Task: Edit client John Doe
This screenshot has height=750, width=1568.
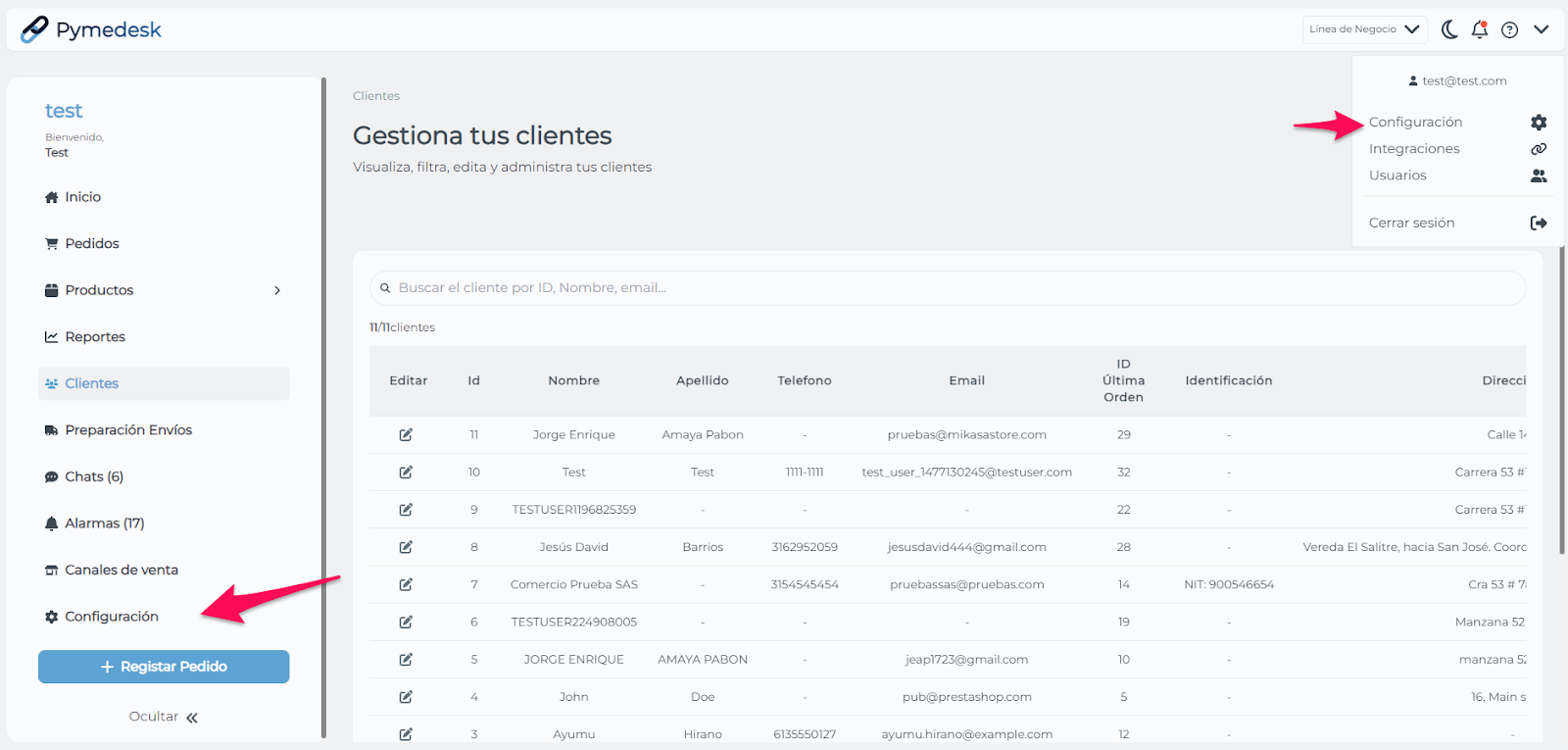Action: pos(406,696)
